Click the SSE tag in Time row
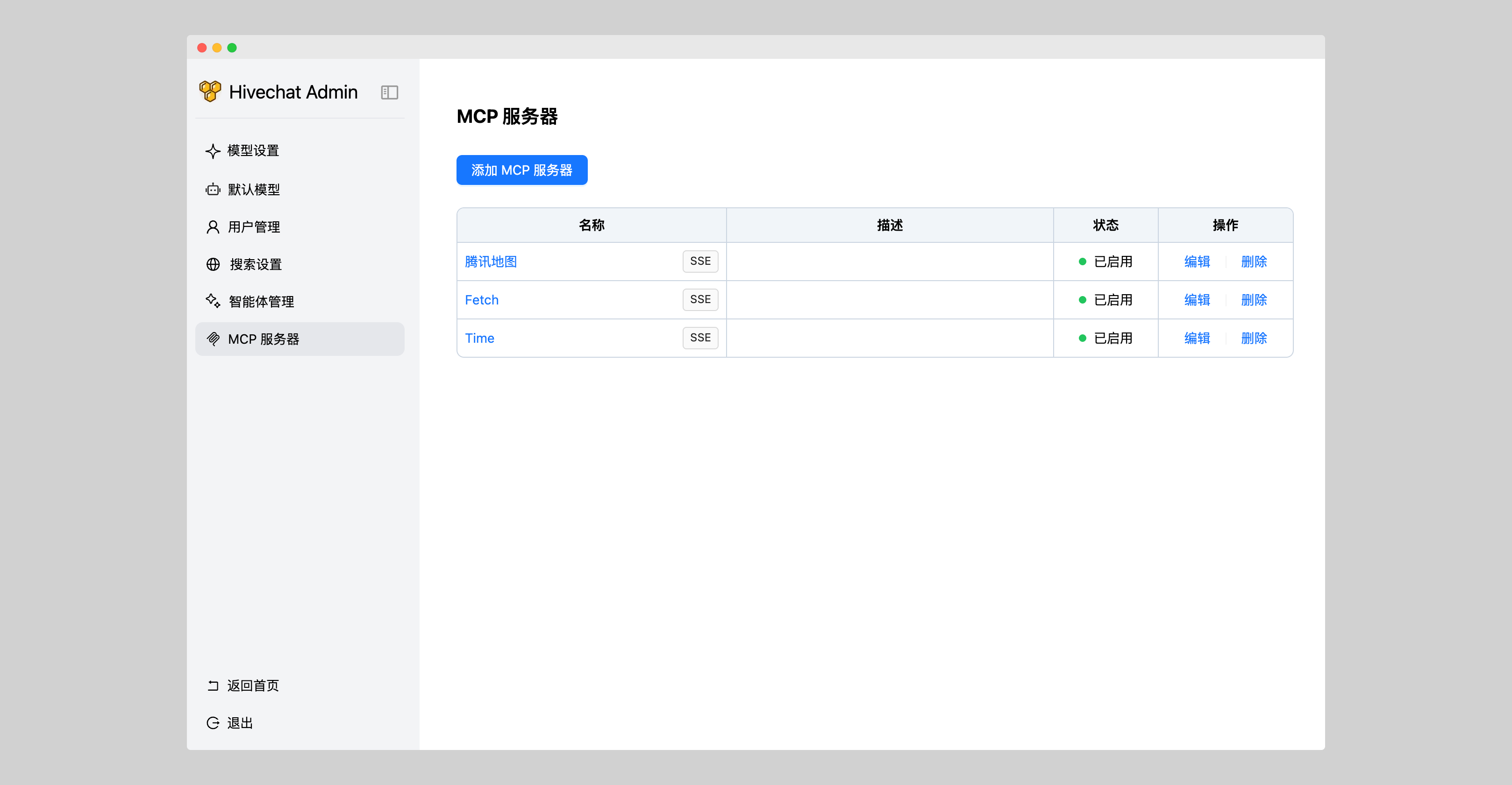The width and height of the screenshot is (1512, 785). tap(700, 337)
